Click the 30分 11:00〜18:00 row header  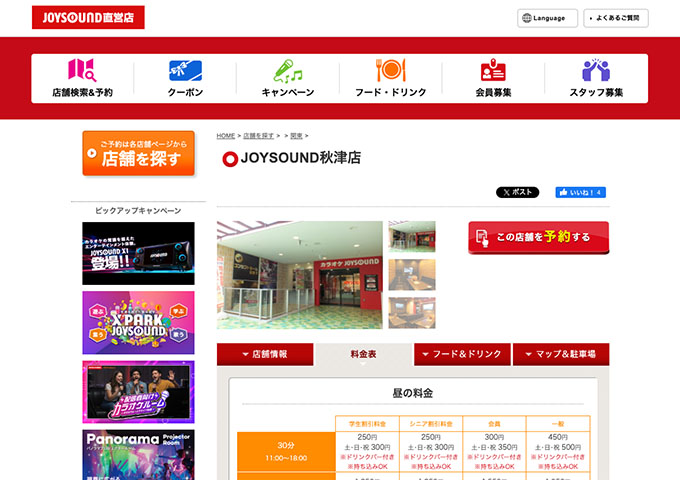tap(286, 451)
